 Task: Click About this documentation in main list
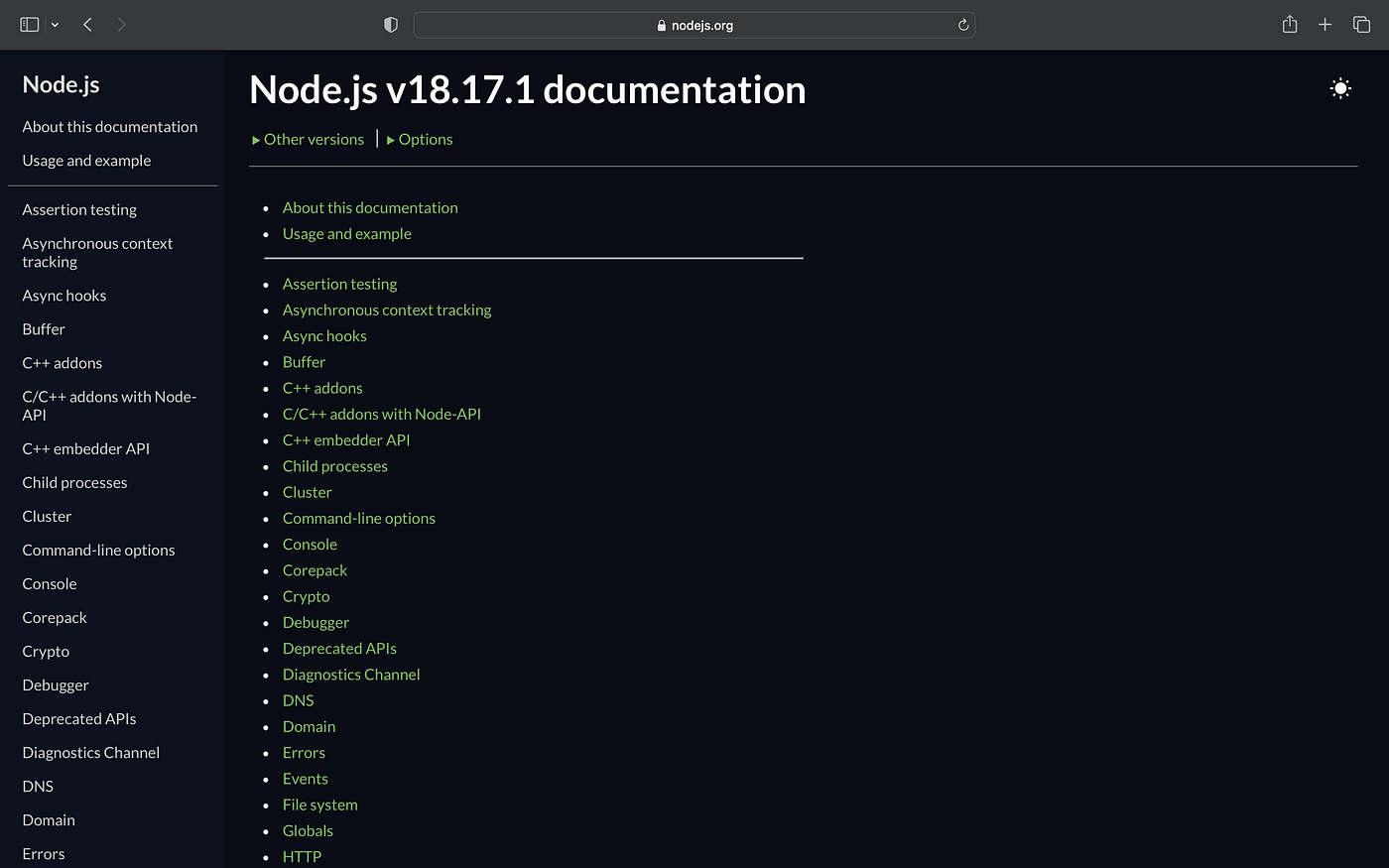pos(370,208)
